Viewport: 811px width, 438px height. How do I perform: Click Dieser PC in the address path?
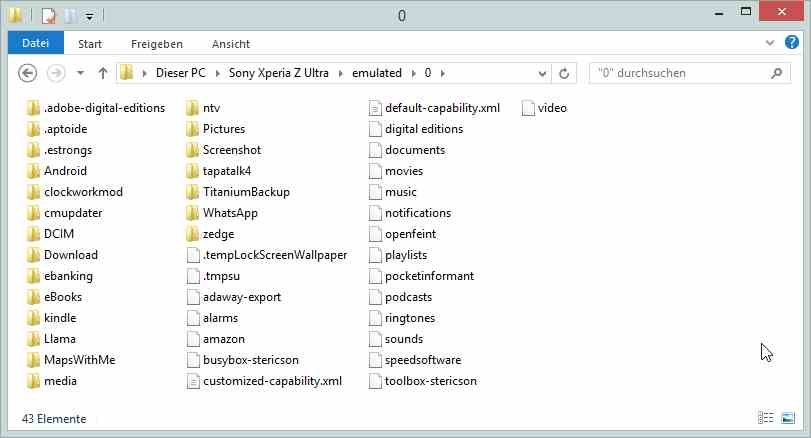181,73
